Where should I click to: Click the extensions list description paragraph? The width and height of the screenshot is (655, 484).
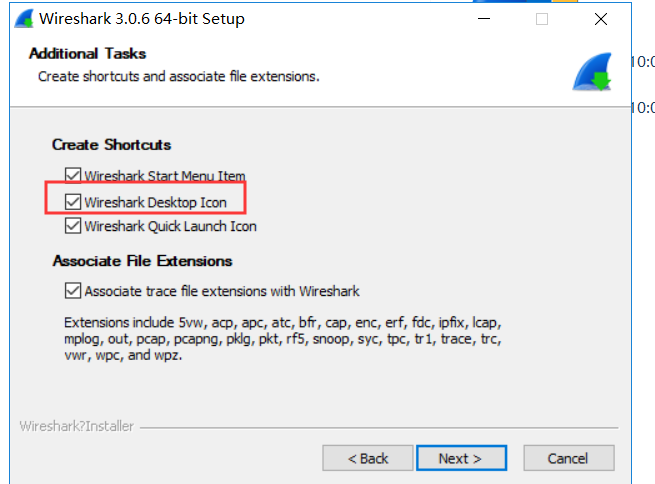282,338
